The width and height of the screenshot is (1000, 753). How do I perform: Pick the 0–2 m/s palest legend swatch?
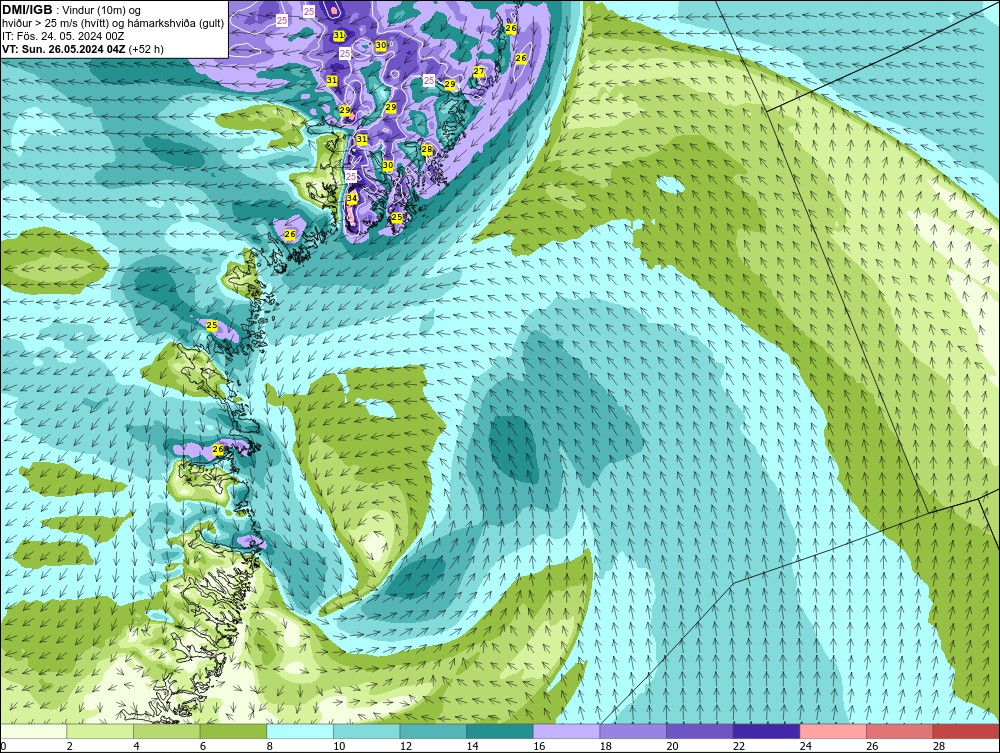click(x=33, y=731)
